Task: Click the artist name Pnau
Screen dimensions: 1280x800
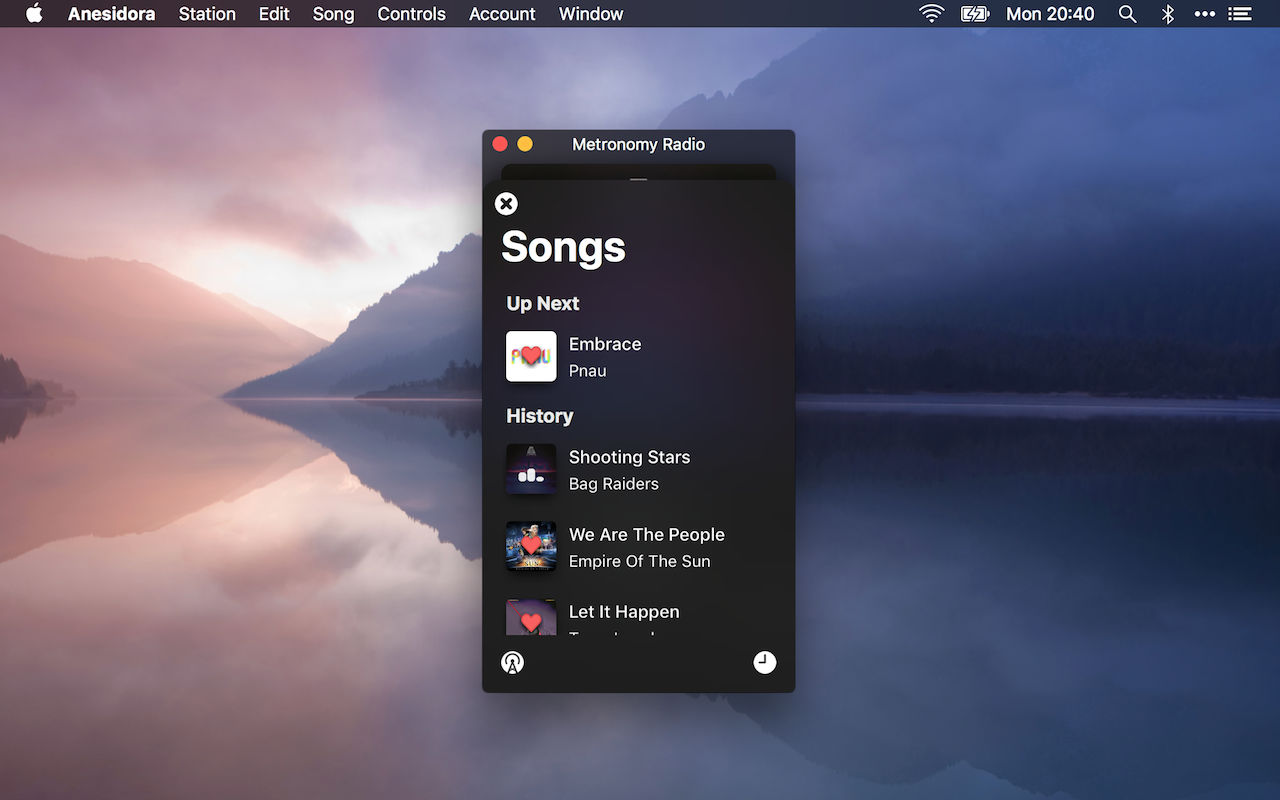Action: (588, 371)
